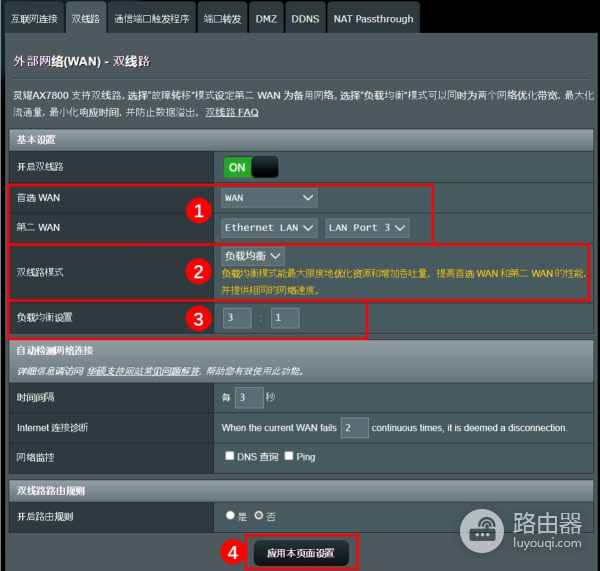This screenshot has width=600, height=571.
Task: Enable the Ping checkbox
Action: 289,457
